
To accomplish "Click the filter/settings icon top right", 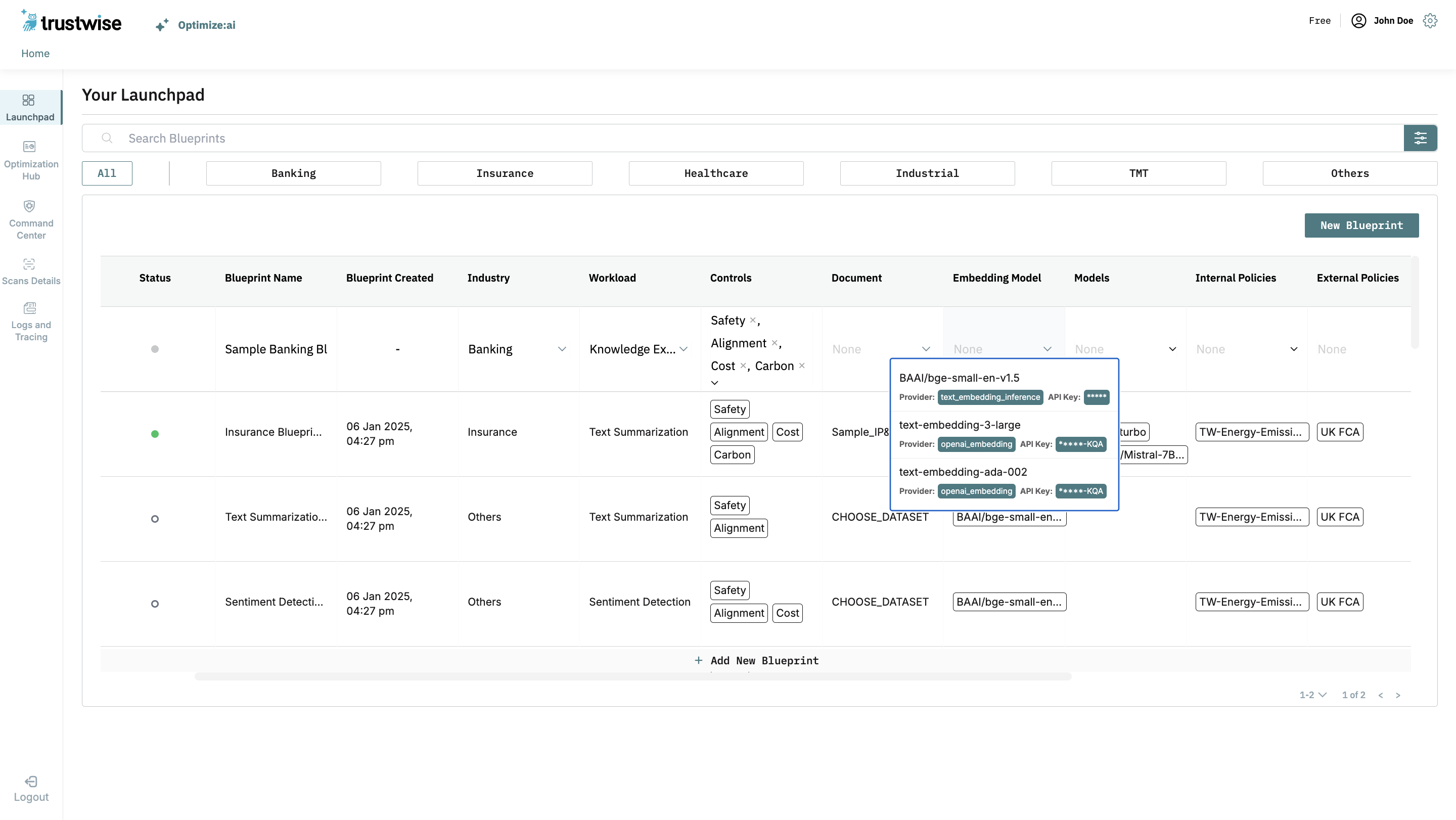I will point(1421,138).
